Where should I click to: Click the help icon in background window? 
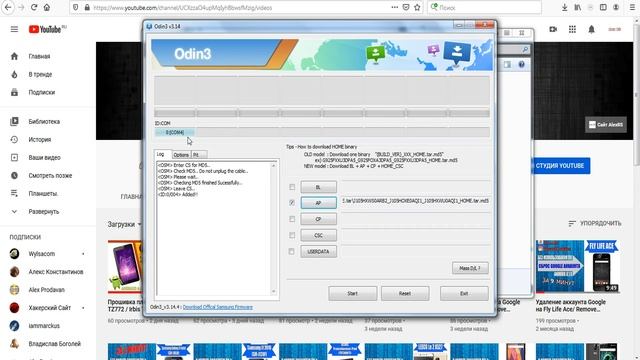click(x=521, y=64)
